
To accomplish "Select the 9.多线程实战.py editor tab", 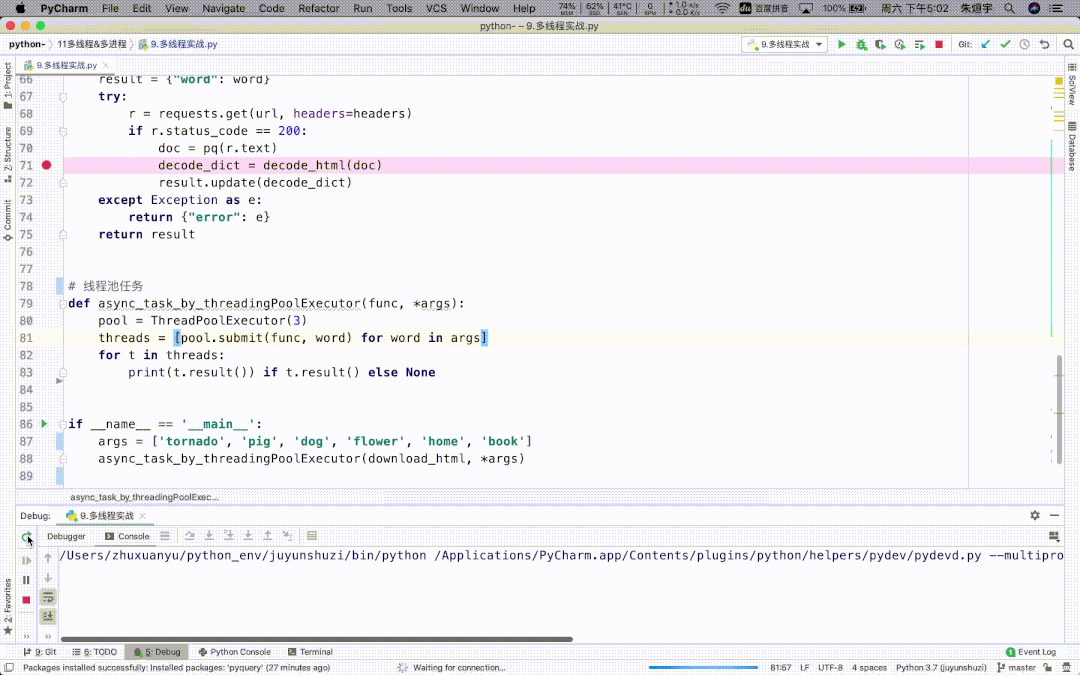I will 66,65.
